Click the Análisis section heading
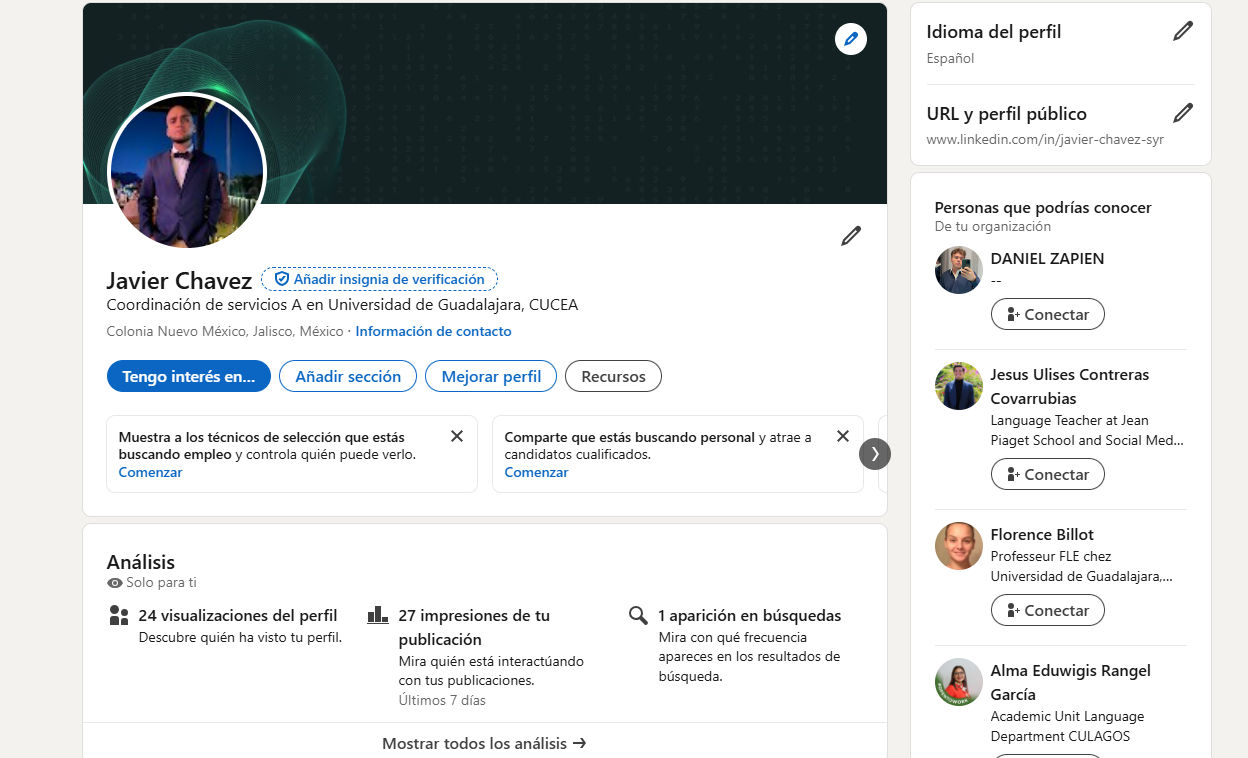The image size is (1248, 758). pos(141,562)
